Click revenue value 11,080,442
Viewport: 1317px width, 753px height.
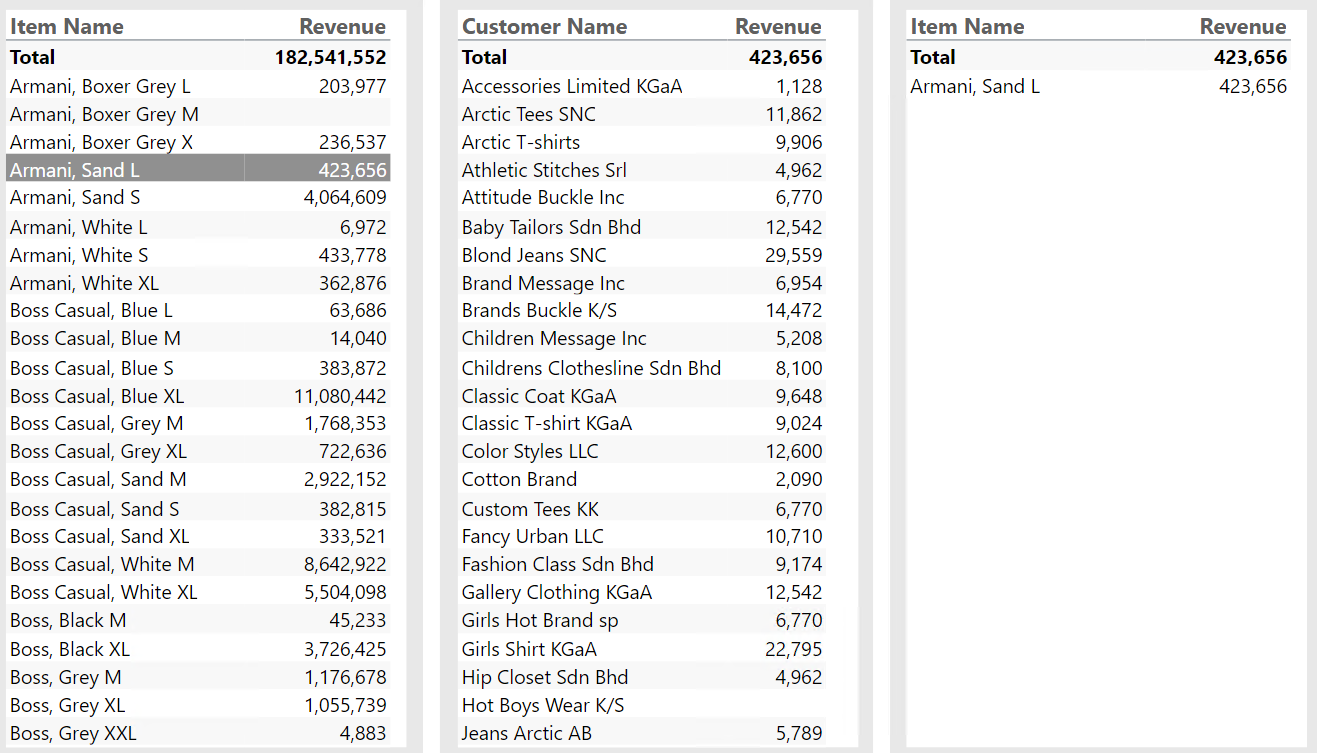[x=340, y=396]
